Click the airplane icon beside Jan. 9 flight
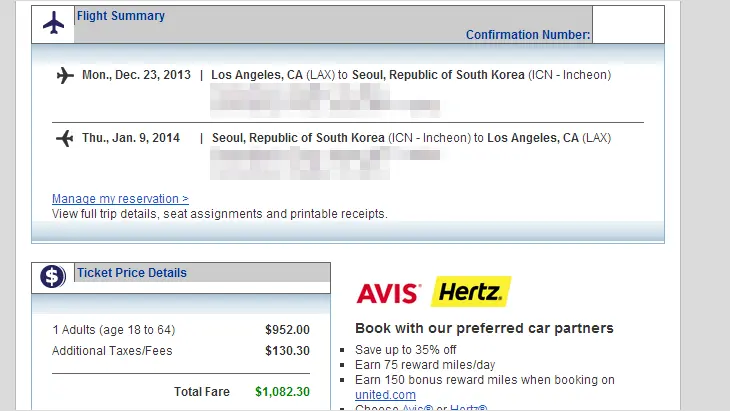The image size is (730, 411). [x=66, y=138]
